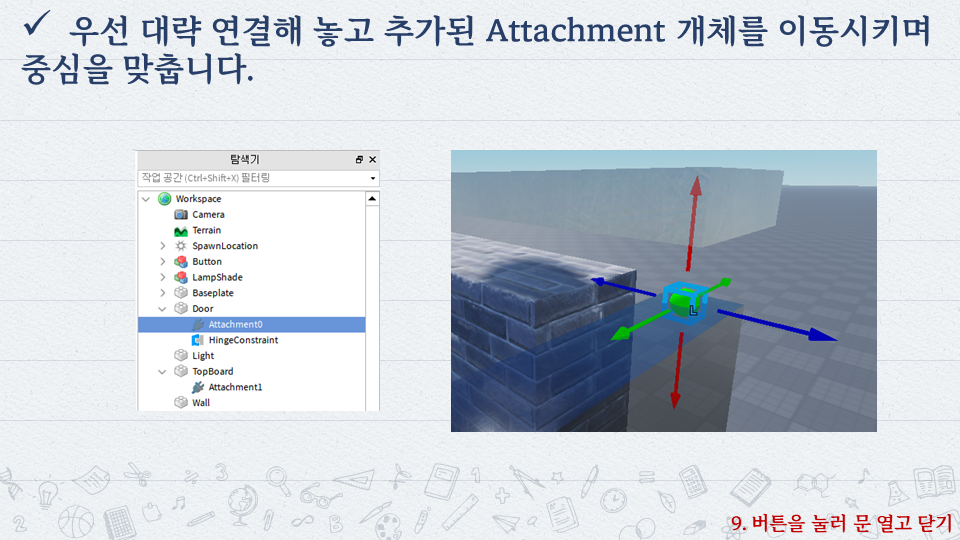Click the HingeConstraint icon

pos(197,340)
